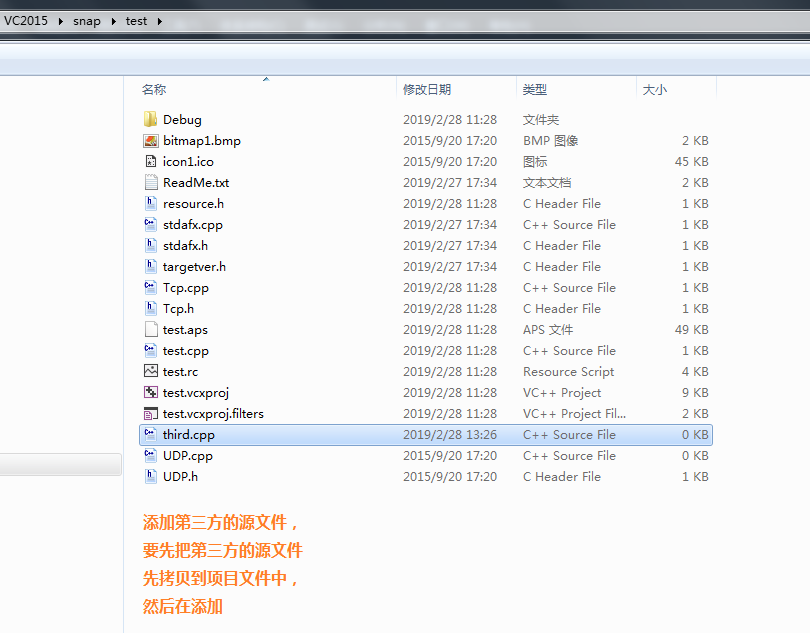Click the UDP.h header file icon
810x633 pixels.
150,476
